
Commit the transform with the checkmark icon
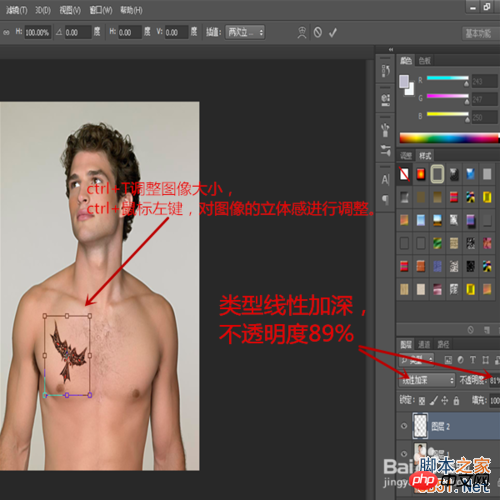(333, 32)
